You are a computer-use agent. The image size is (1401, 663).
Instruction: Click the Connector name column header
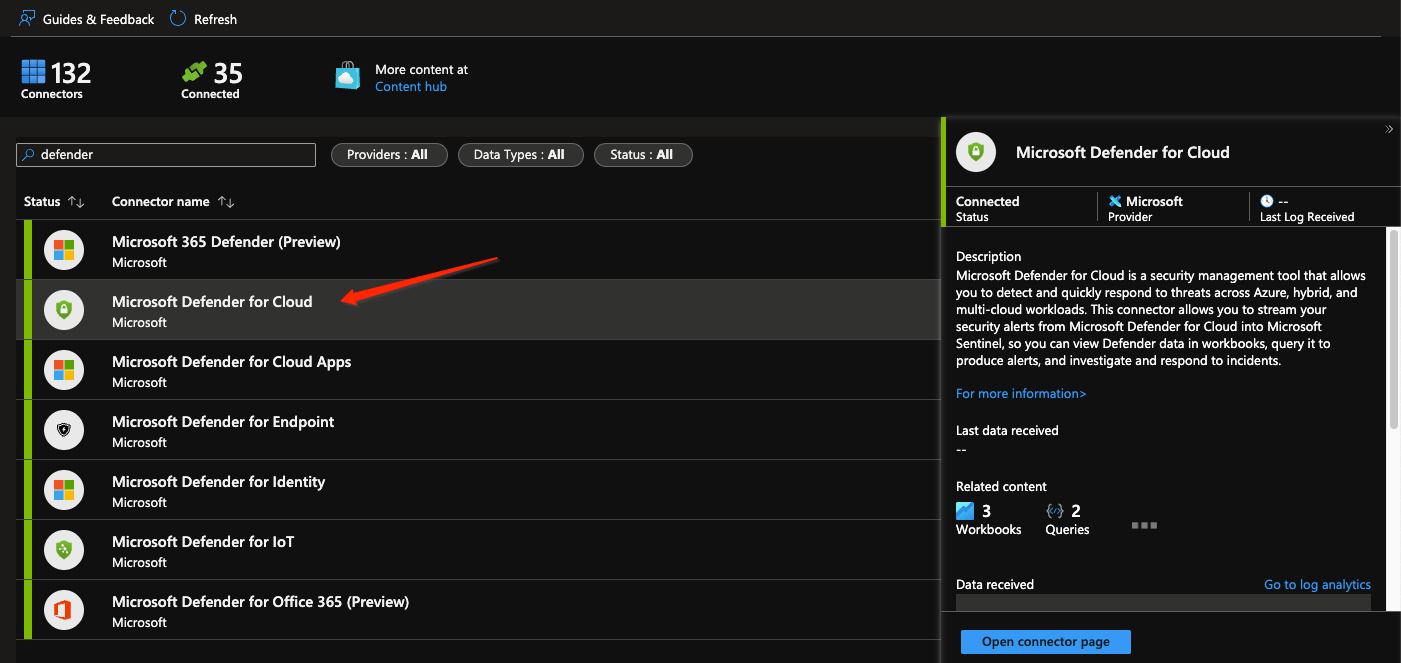pyautogui.click(x=161, y=201)
